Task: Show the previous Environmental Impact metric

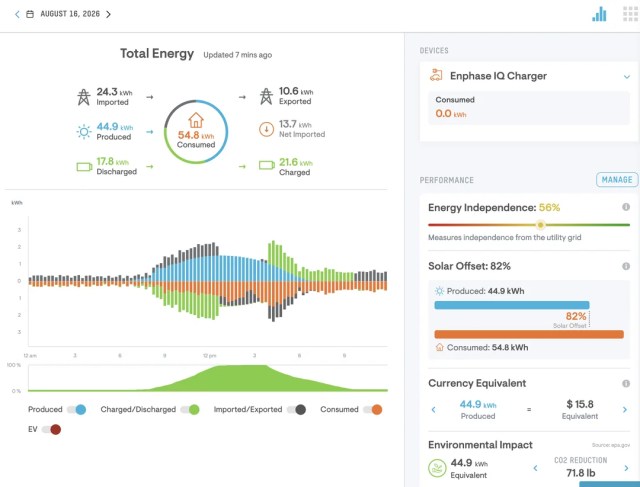Action: 536,468
